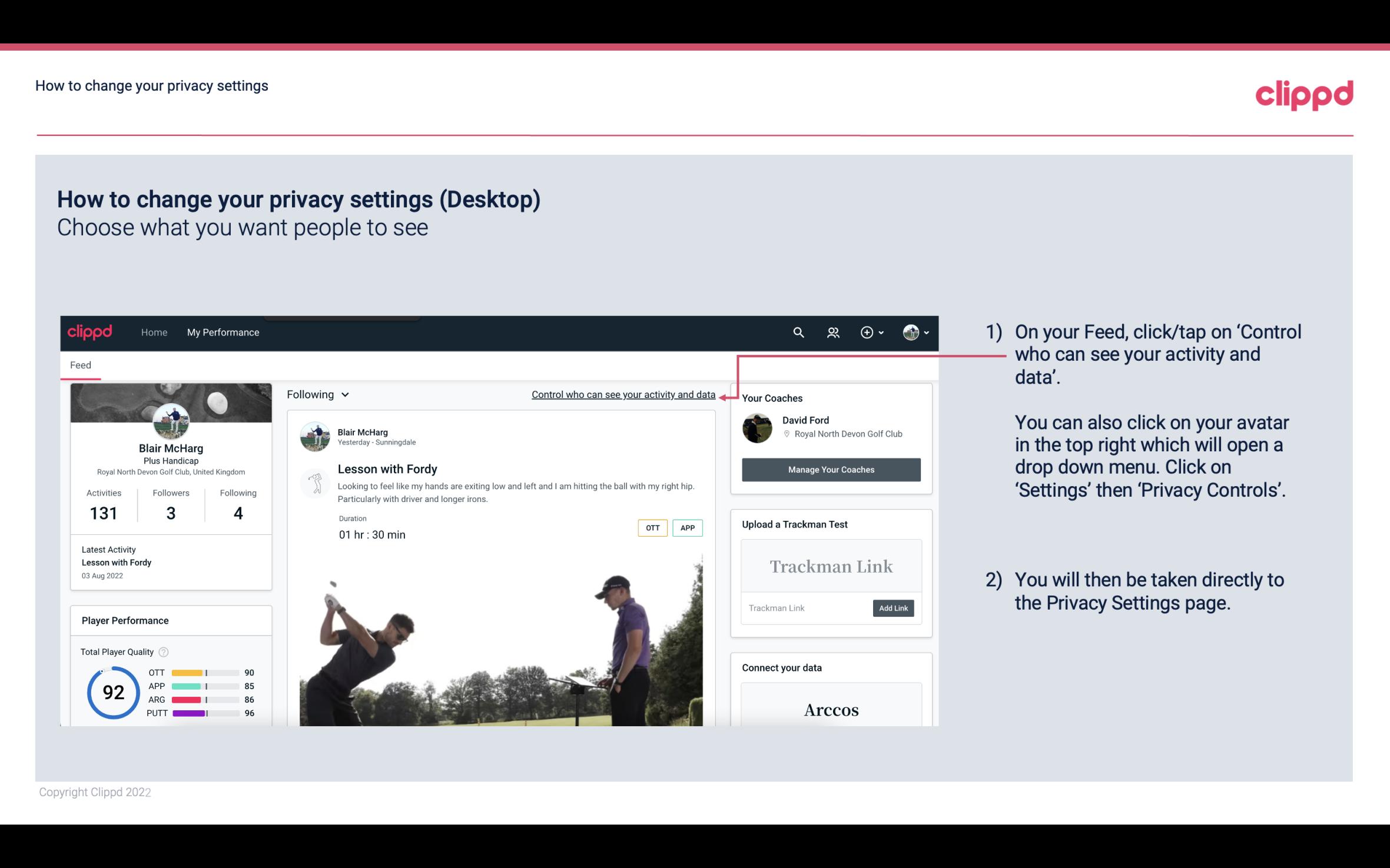Click the Trackman Link input field
1390x868 pixels.
(x=805, y=608)
